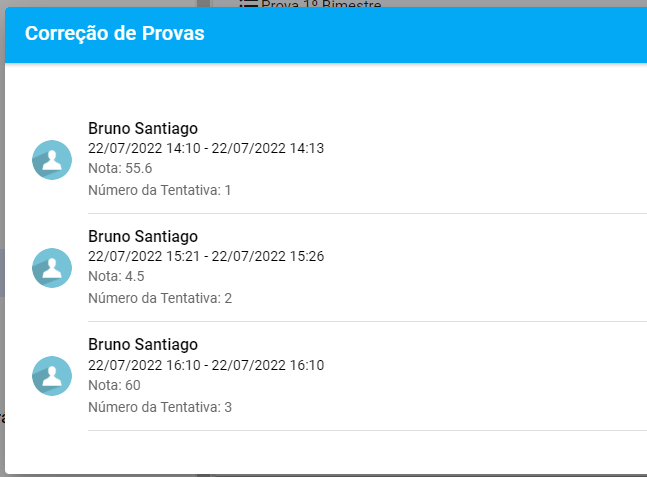Click Número da Tentativa: 3 label

coord(160,407)
